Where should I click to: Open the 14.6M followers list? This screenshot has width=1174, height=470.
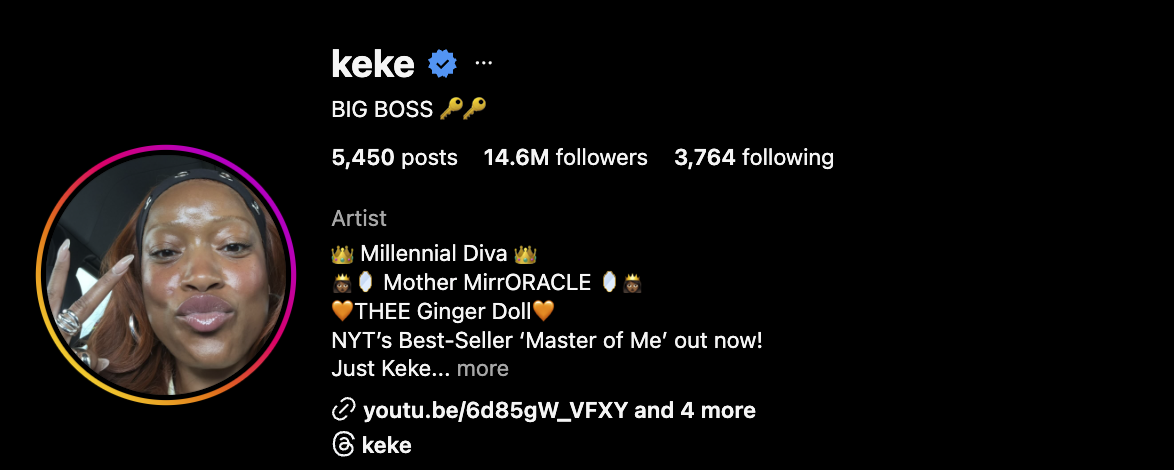tap(565, 157)
